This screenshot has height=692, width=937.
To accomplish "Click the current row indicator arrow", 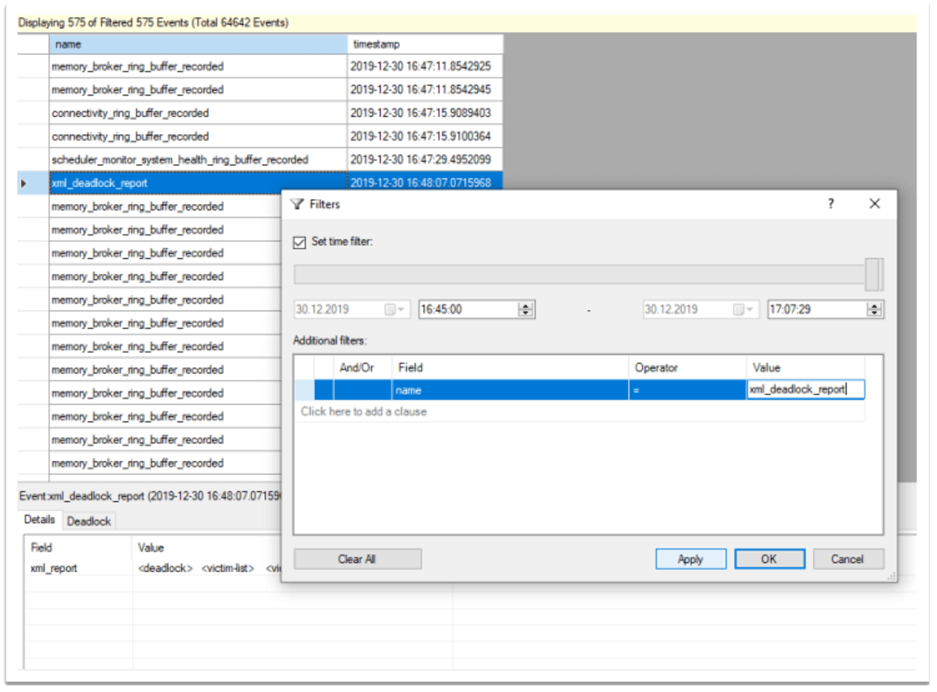I will pyautogui.click(x=24, y=183).
